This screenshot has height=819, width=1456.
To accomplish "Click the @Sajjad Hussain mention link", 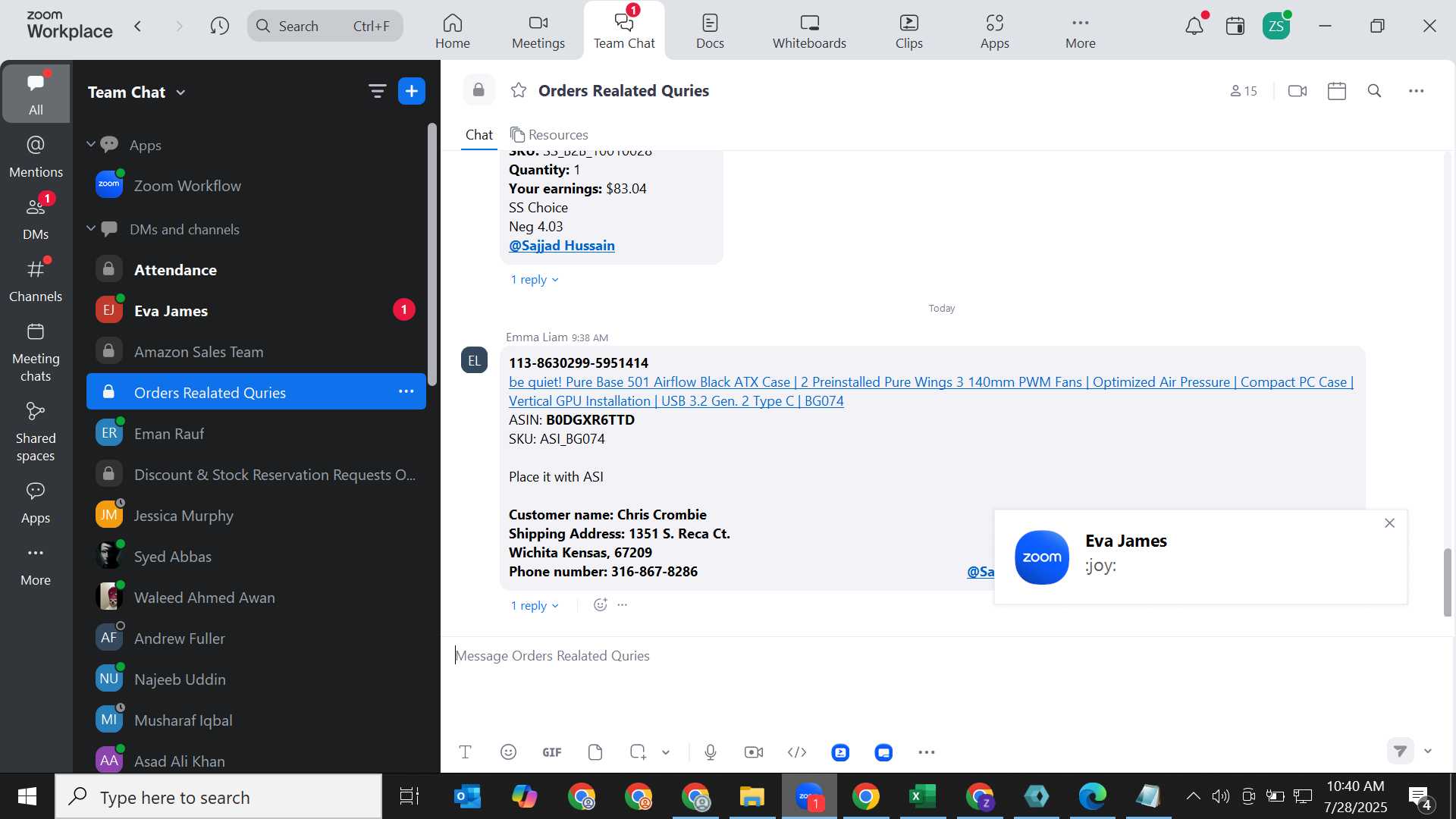I will (562, 246).
